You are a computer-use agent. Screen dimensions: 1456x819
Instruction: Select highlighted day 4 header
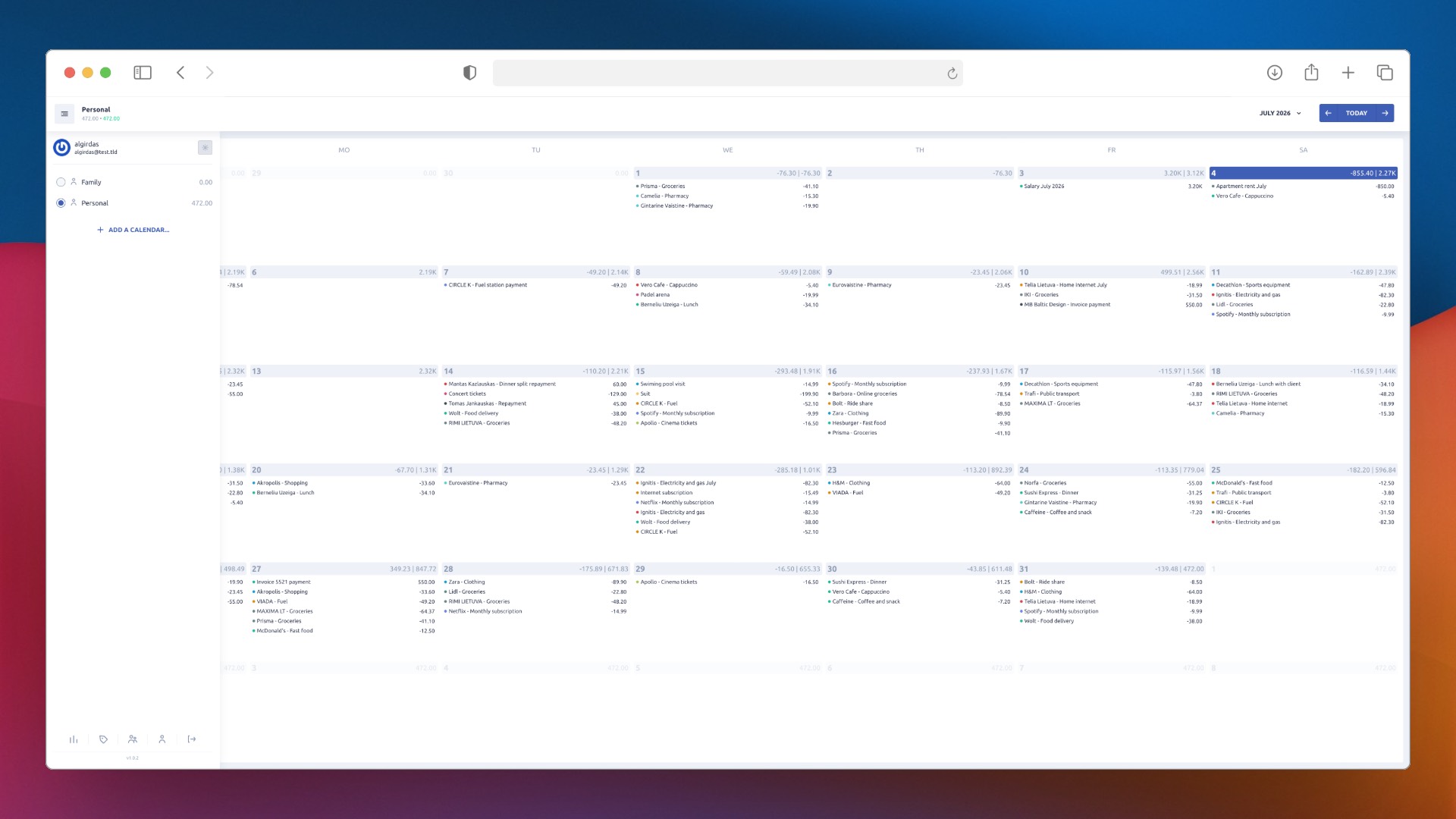pyautogui.click(x=1303, y=173)
